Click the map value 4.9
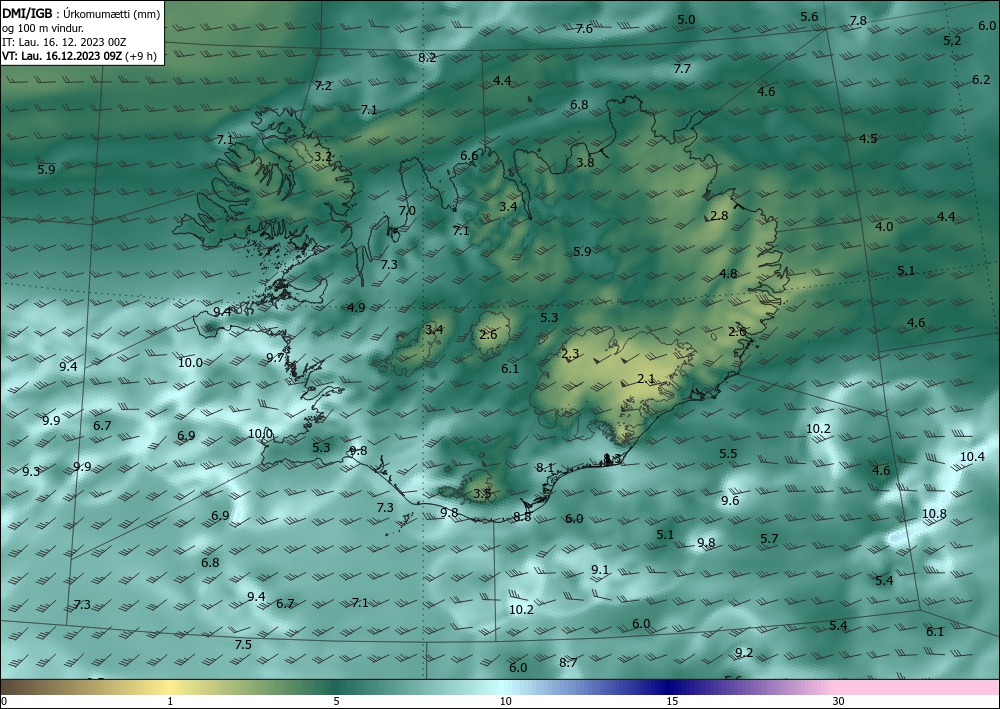The image size is (1000, 709). [x=357, y=308]
